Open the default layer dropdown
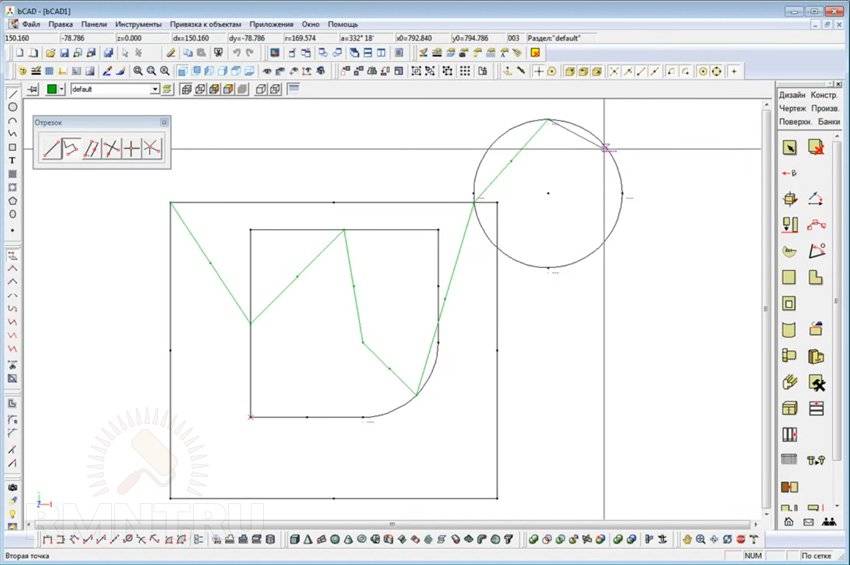This screenshot has width=850, height=565. 155,89
